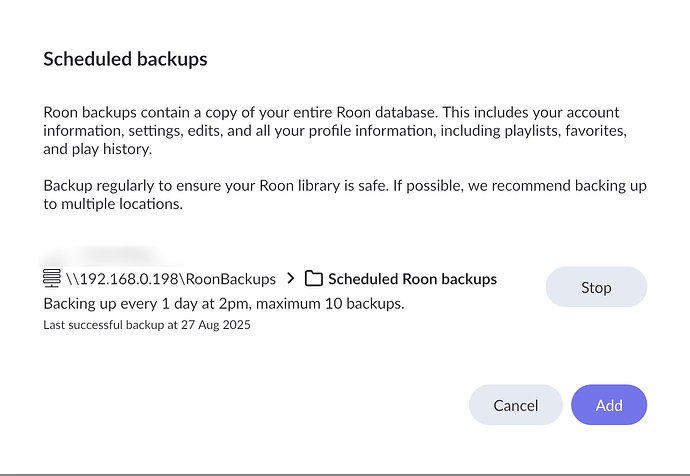Click the blurred device name above the path
The image size is (690, 476).
[100, 256]
